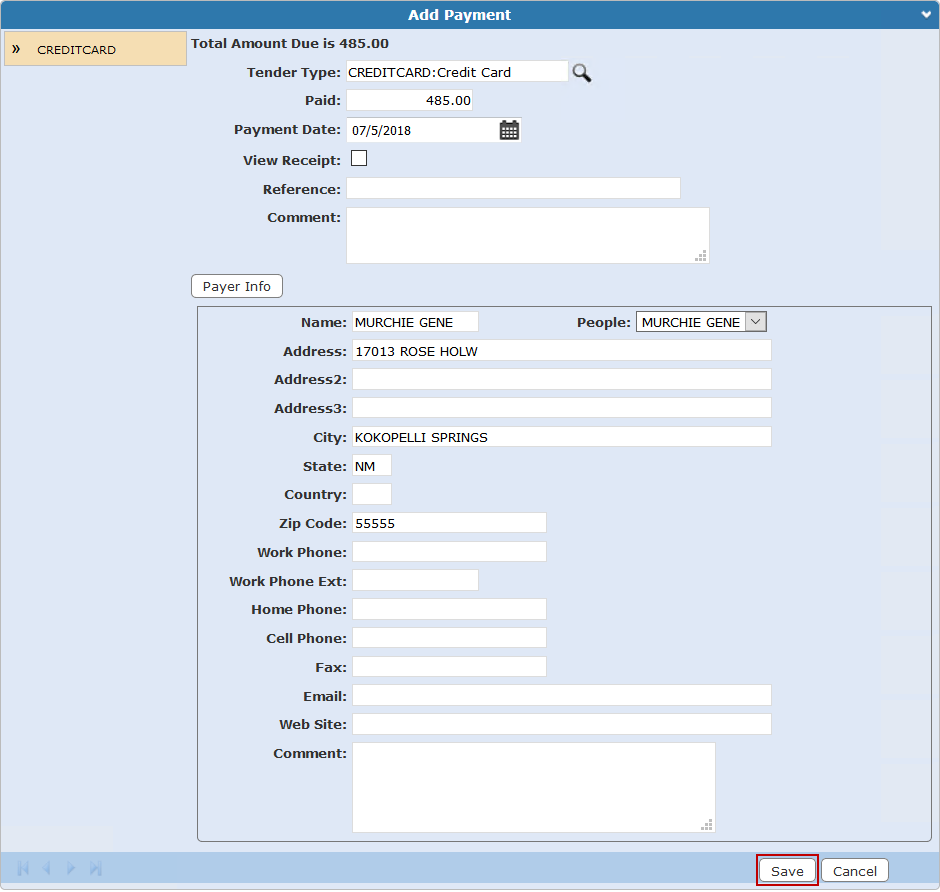Select the CREDITCARD sidebar item
Screen dimensions: 940x892
(x=77, y=50)
